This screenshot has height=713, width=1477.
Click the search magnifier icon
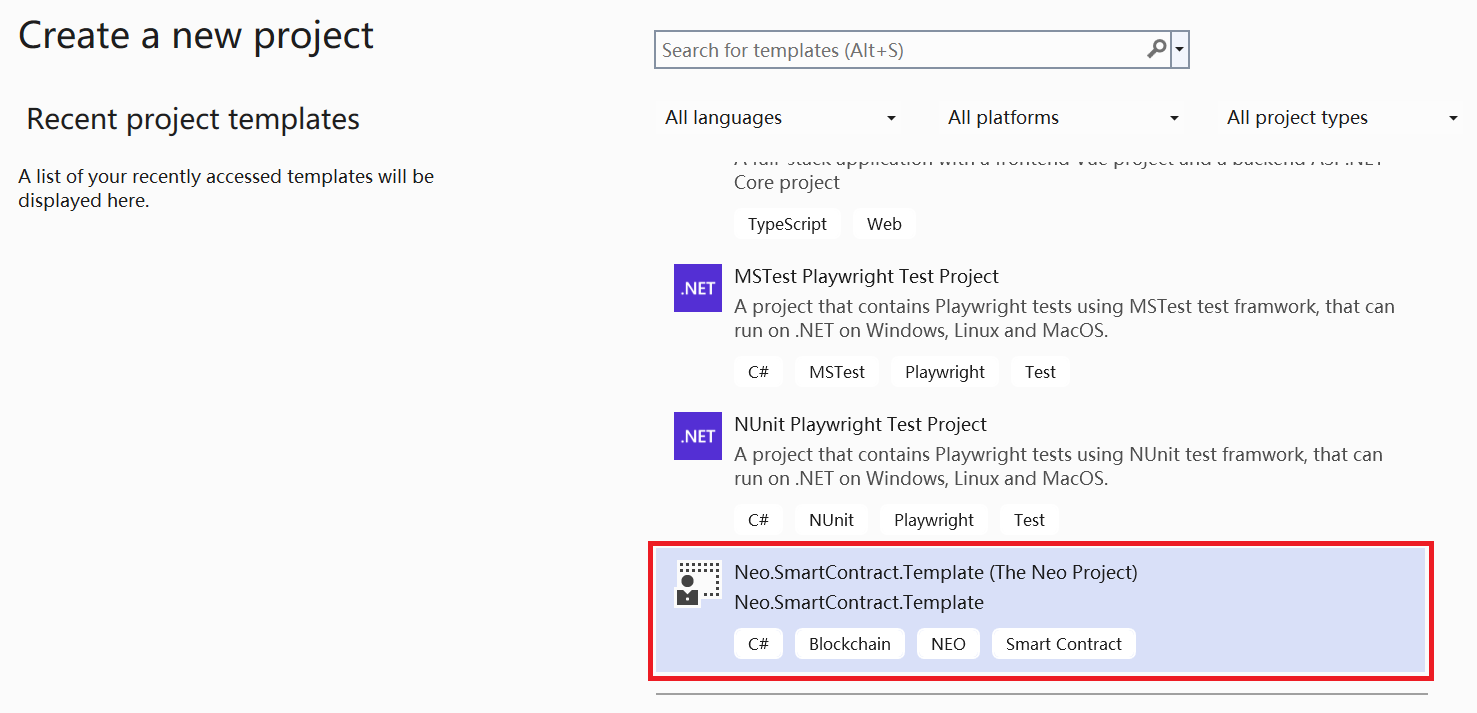coord(1156,49)
